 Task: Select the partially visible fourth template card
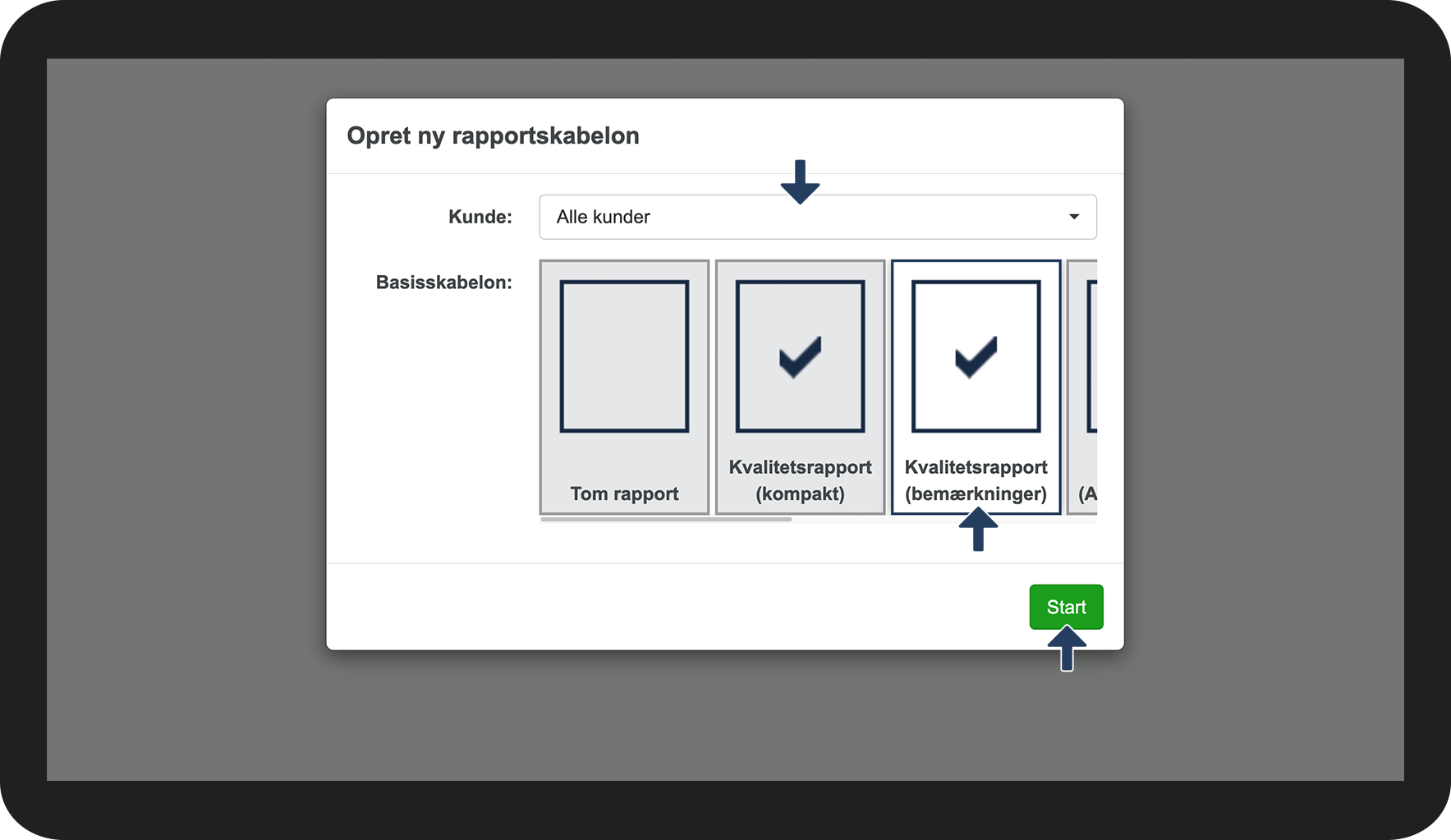(x=1082, y=388)
